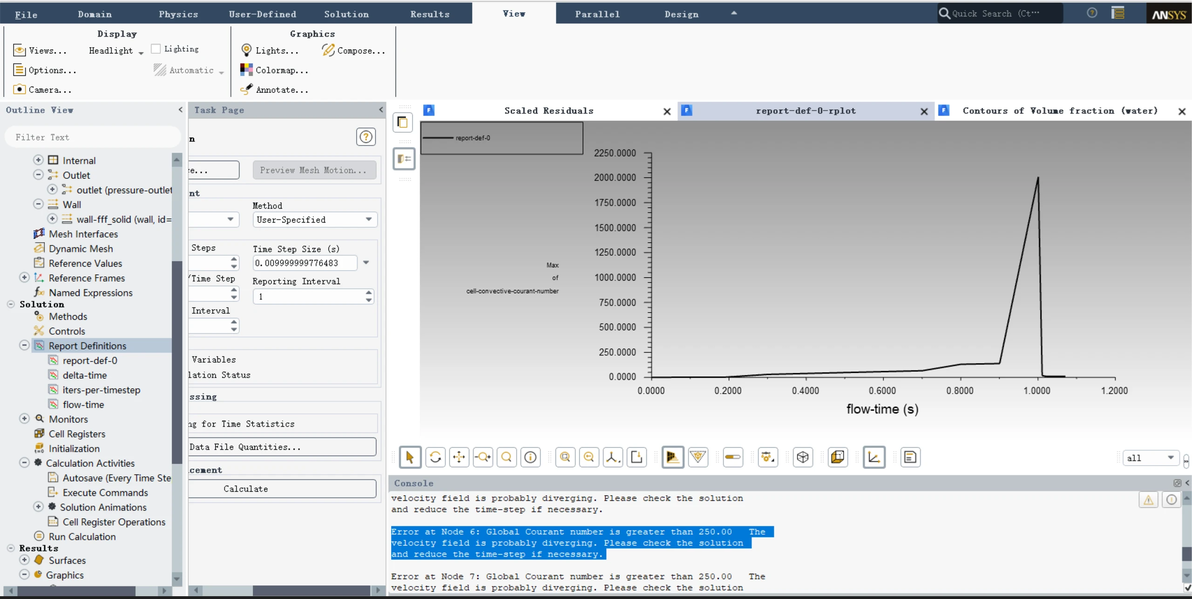Image resolution: width=1192 pixels, height=599 pixels.
Task: Expand the Solution Animations node
Action: coord(39,507)
